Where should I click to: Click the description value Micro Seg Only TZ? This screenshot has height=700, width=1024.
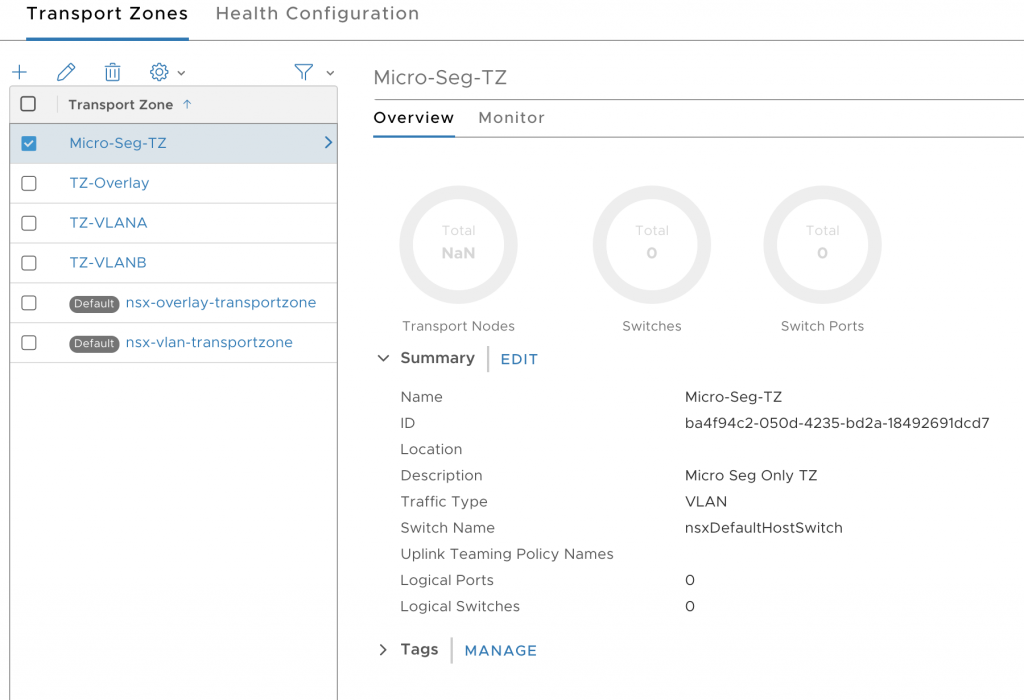(x=751, y=475)
